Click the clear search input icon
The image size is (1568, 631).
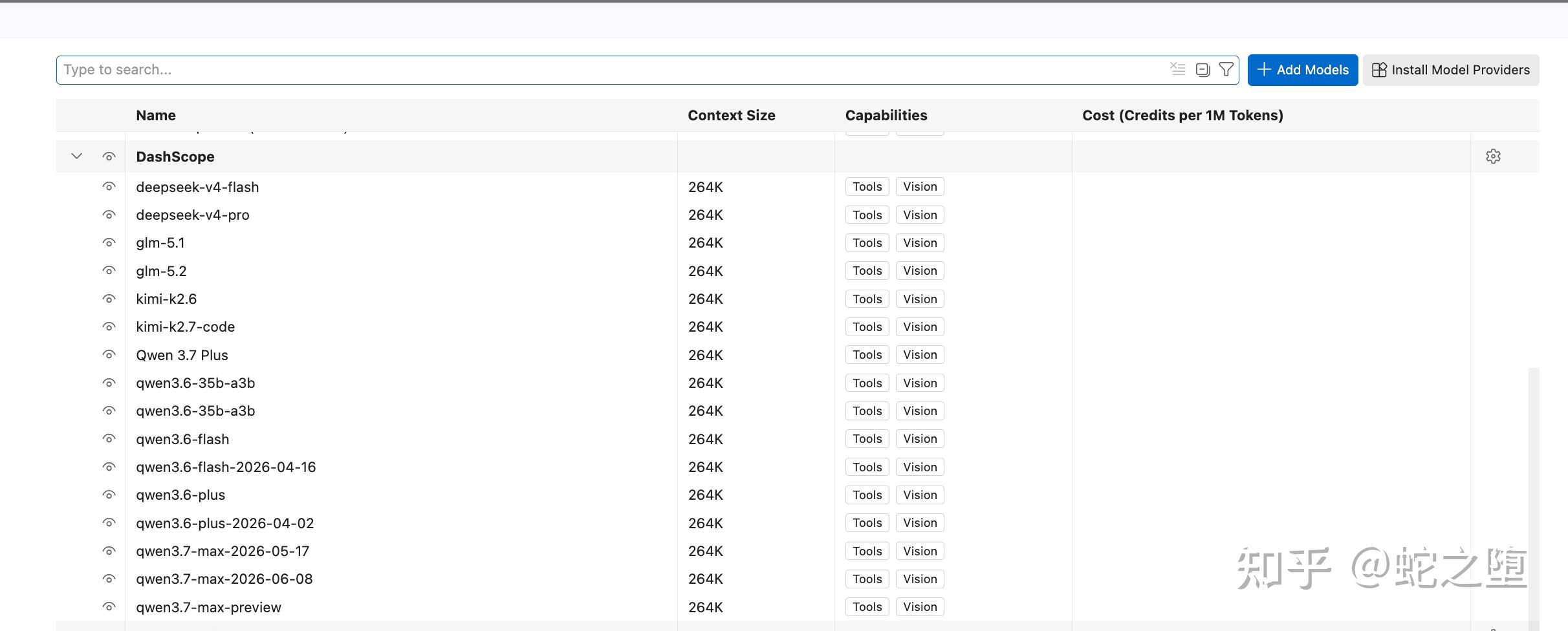tap(1177, 69)
